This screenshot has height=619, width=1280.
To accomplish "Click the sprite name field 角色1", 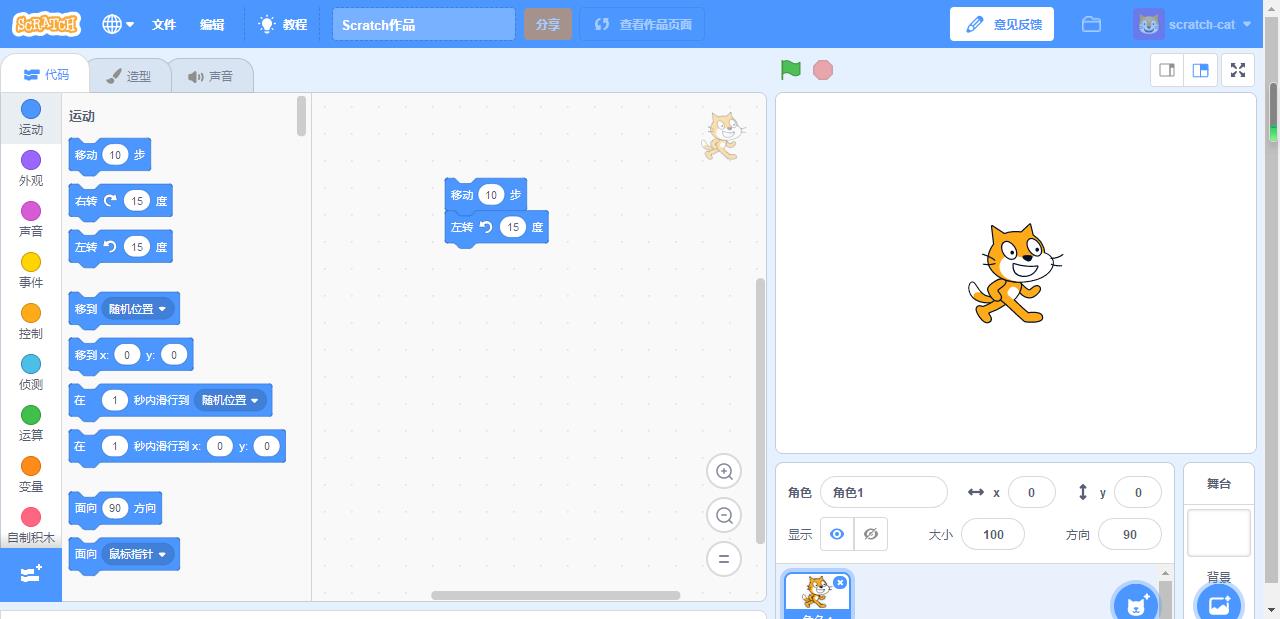I will pyautogui.click(x=883, y=492).
